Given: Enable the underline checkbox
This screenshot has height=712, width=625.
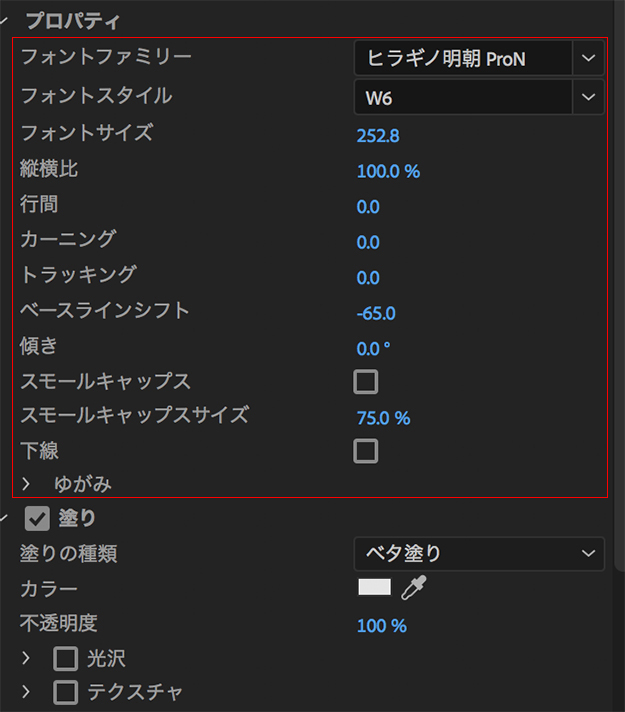Looking at the screenshot, I should tap(366, 451).
